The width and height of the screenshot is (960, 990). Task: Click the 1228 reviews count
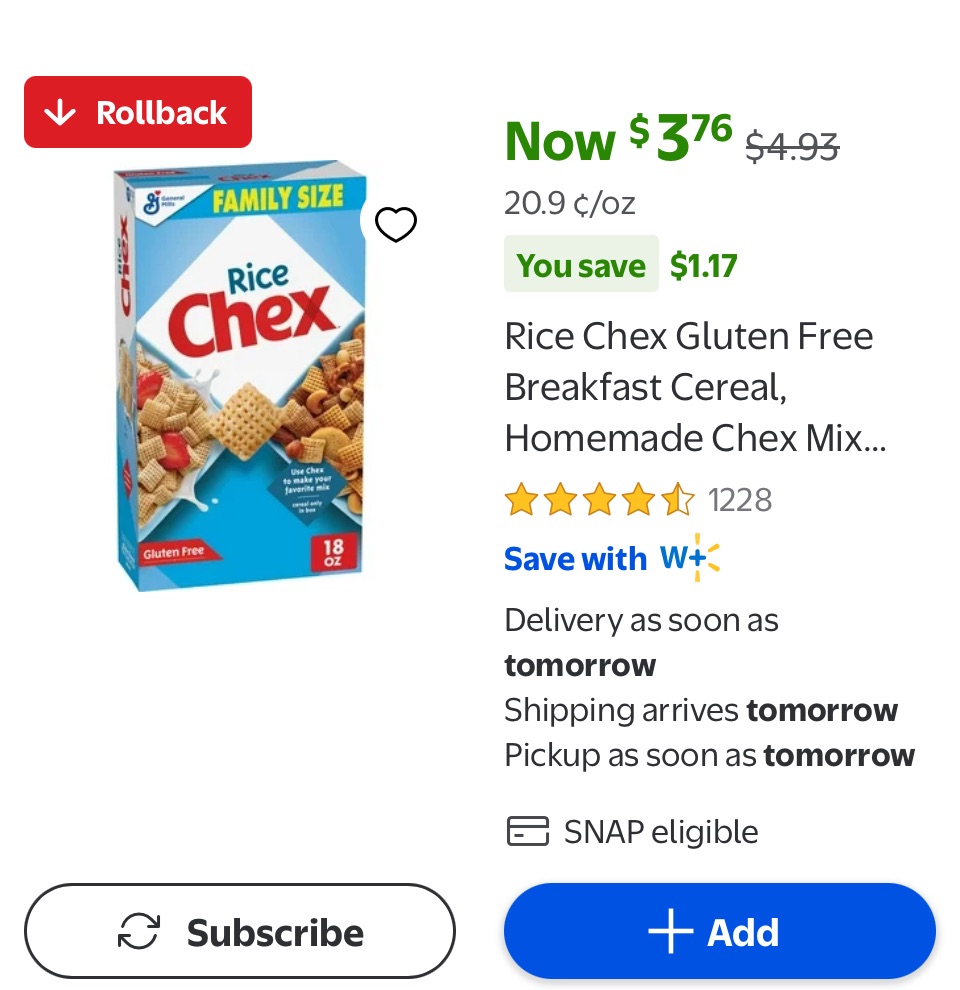click(x=740, y=500)
